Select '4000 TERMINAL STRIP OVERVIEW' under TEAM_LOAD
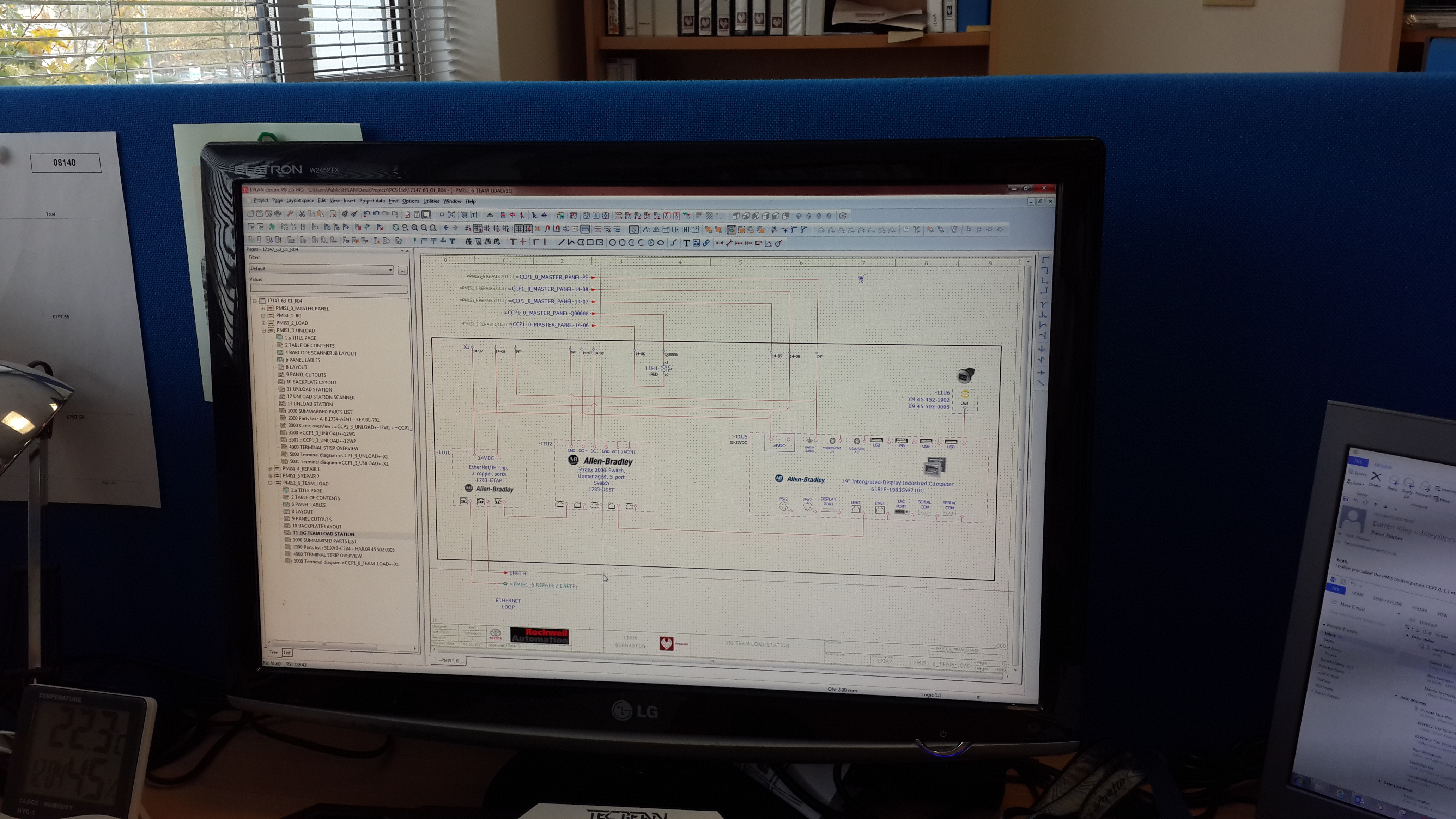Viewport: 1456px width, 819px height. pos(327,555)
